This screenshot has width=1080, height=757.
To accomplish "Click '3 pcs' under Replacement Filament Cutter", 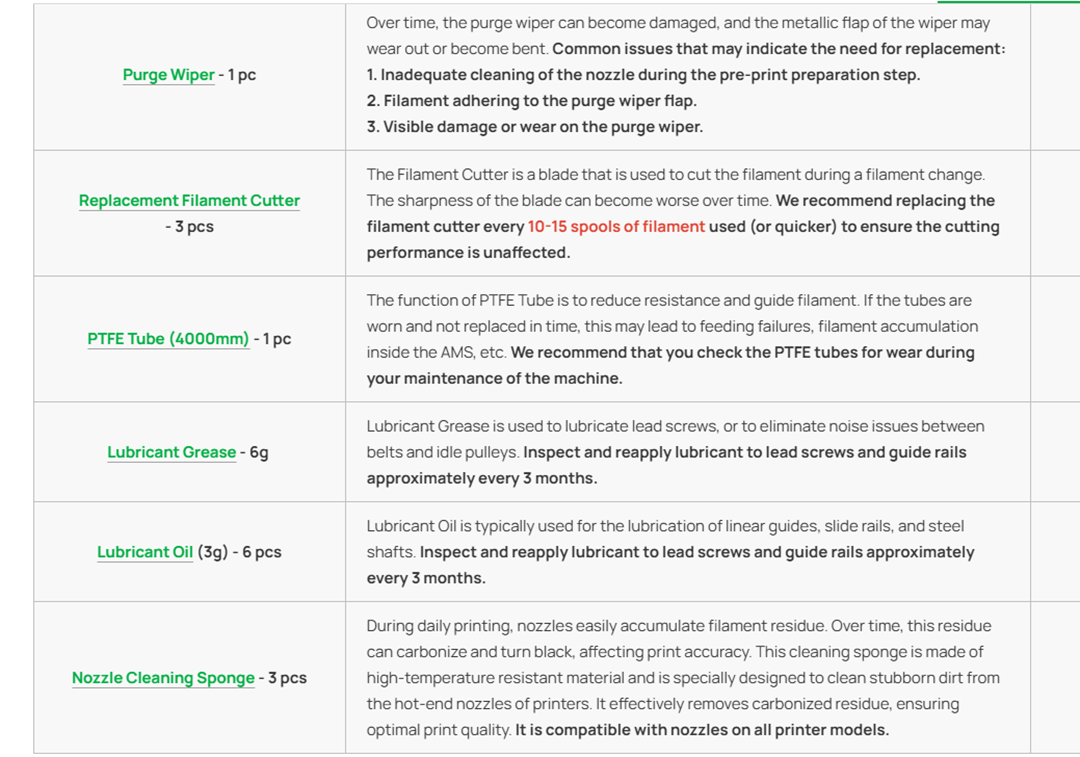I will point(194,227).
